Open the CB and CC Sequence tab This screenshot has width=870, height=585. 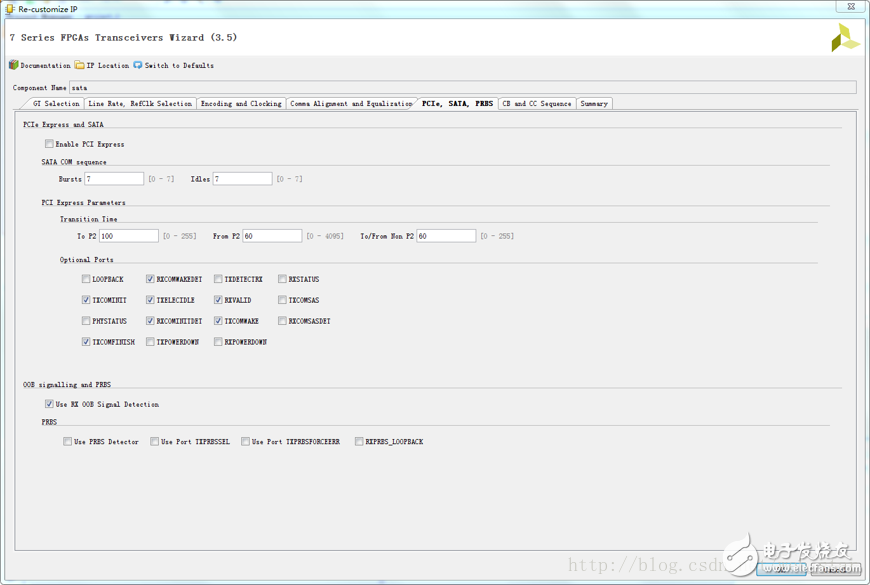(x=537, y=103)
